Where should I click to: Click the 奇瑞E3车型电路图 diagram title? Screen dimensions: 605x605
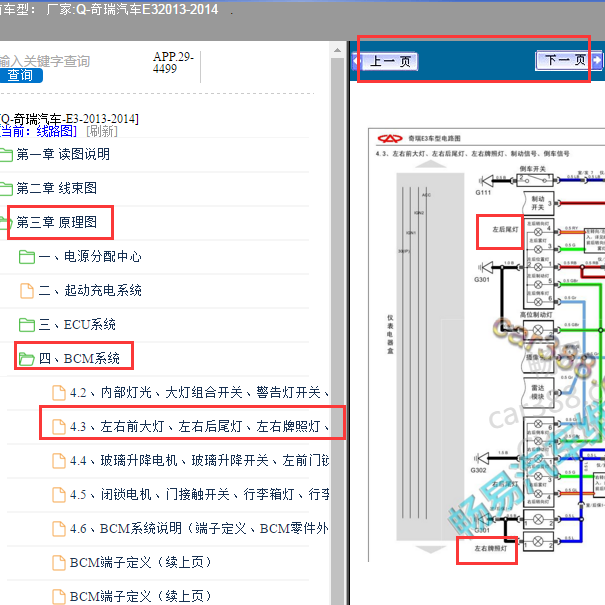[x=434, y=138]
